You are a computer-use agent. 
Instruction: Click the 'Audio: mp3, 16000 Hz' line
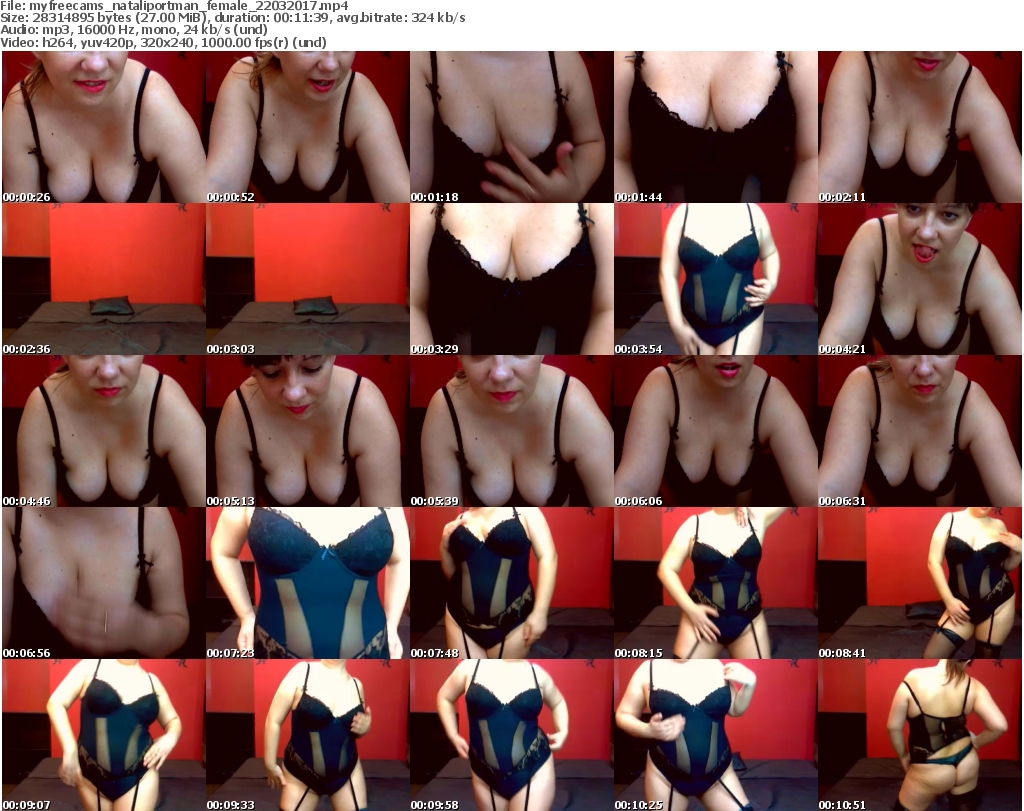pos(134,30)
